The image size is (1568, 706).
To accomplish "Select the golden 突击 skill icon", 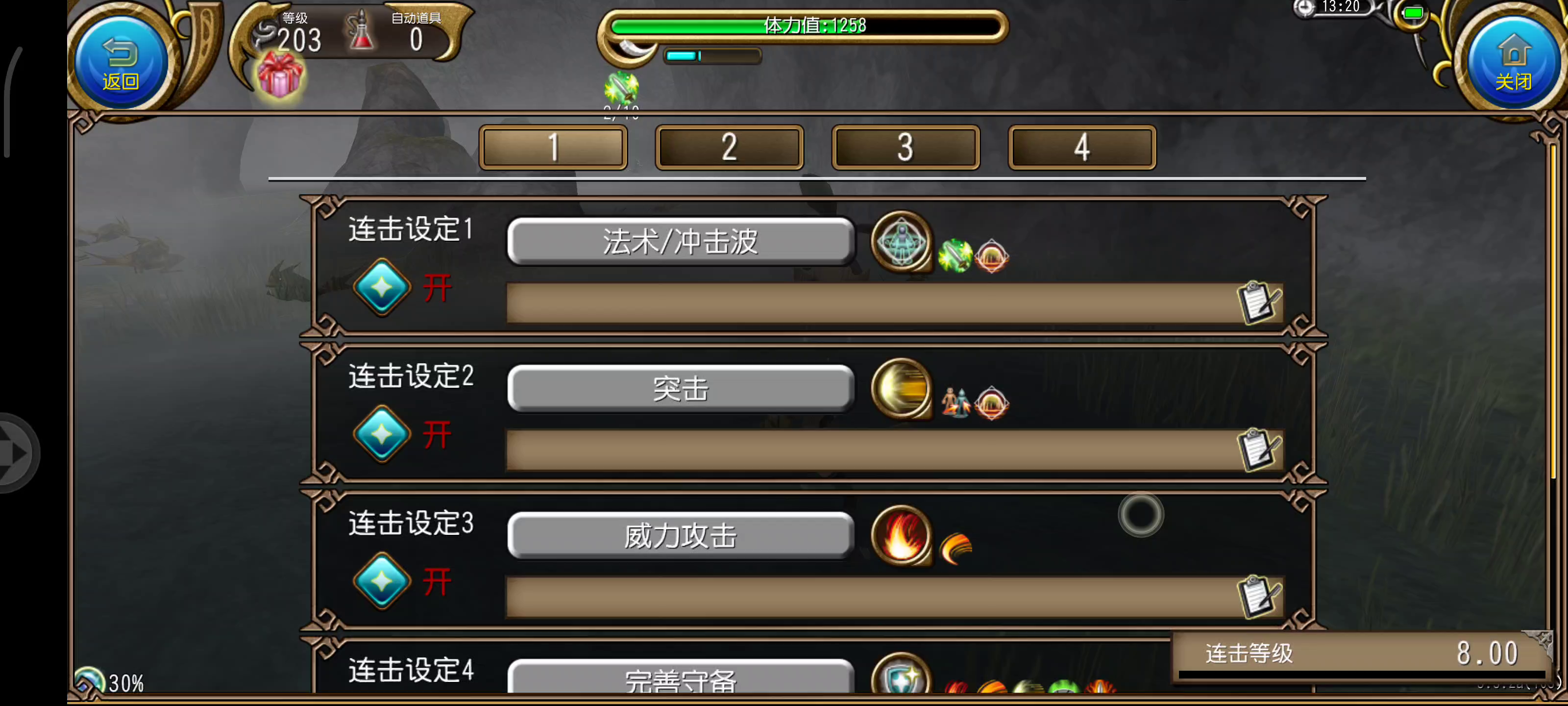I will [902, 389].
